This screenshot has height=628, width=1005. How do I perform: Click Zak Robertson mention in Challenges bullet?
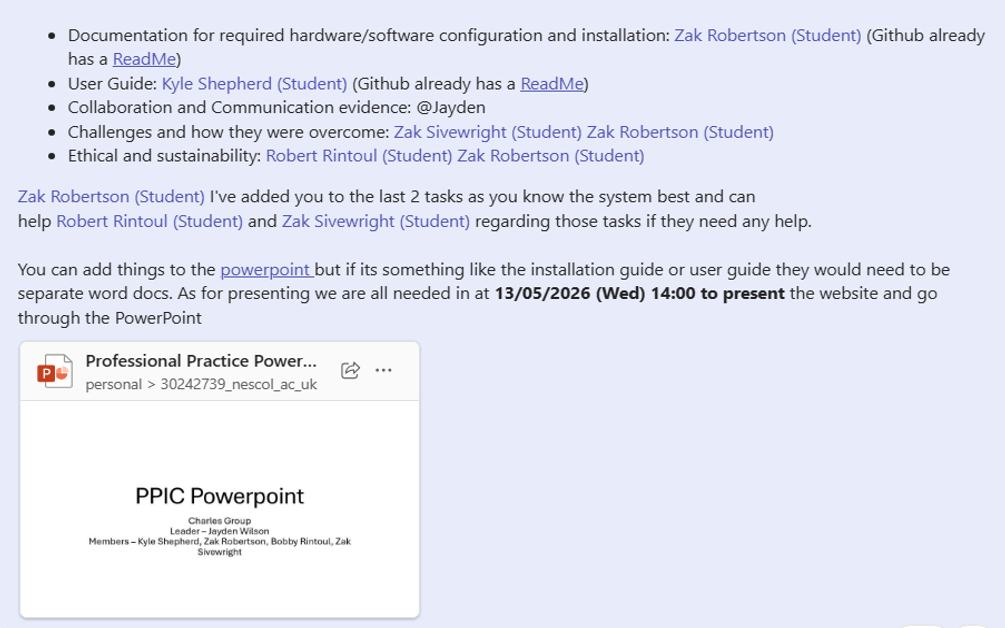[x=680, y=132]
